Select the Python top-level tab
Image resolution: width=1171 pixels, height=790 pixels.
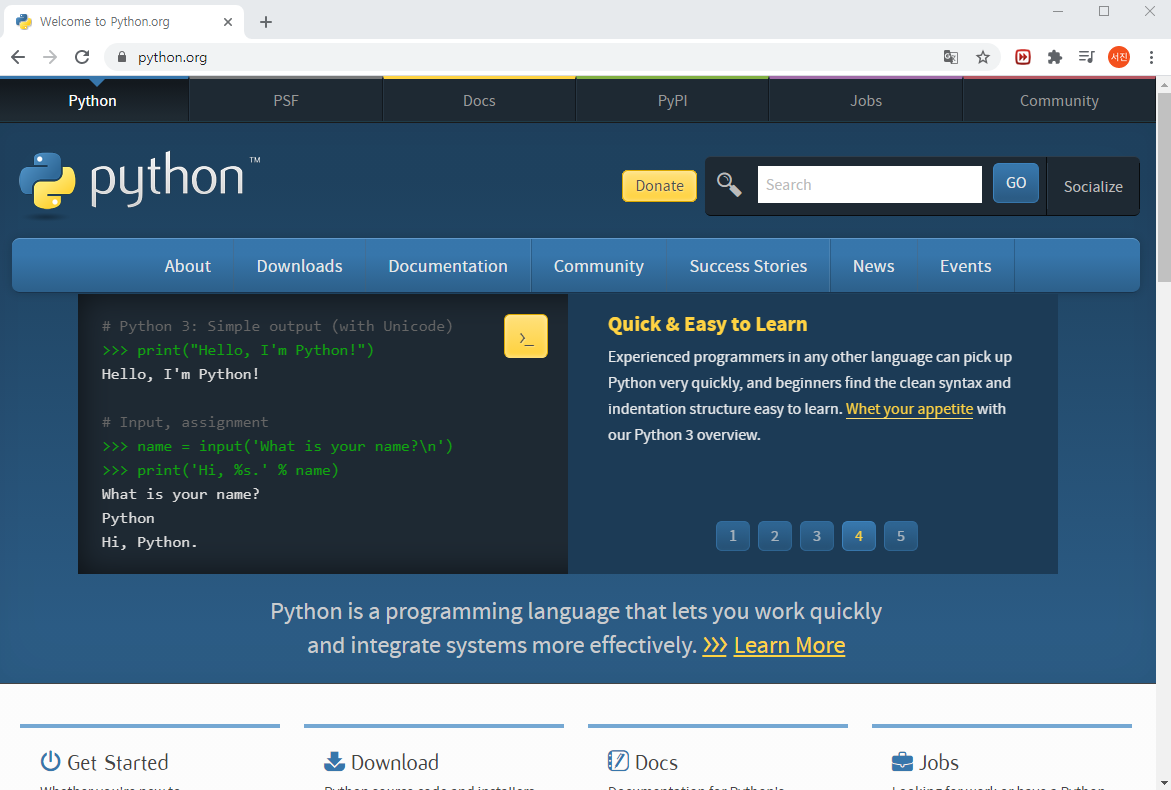click(93, 100)
